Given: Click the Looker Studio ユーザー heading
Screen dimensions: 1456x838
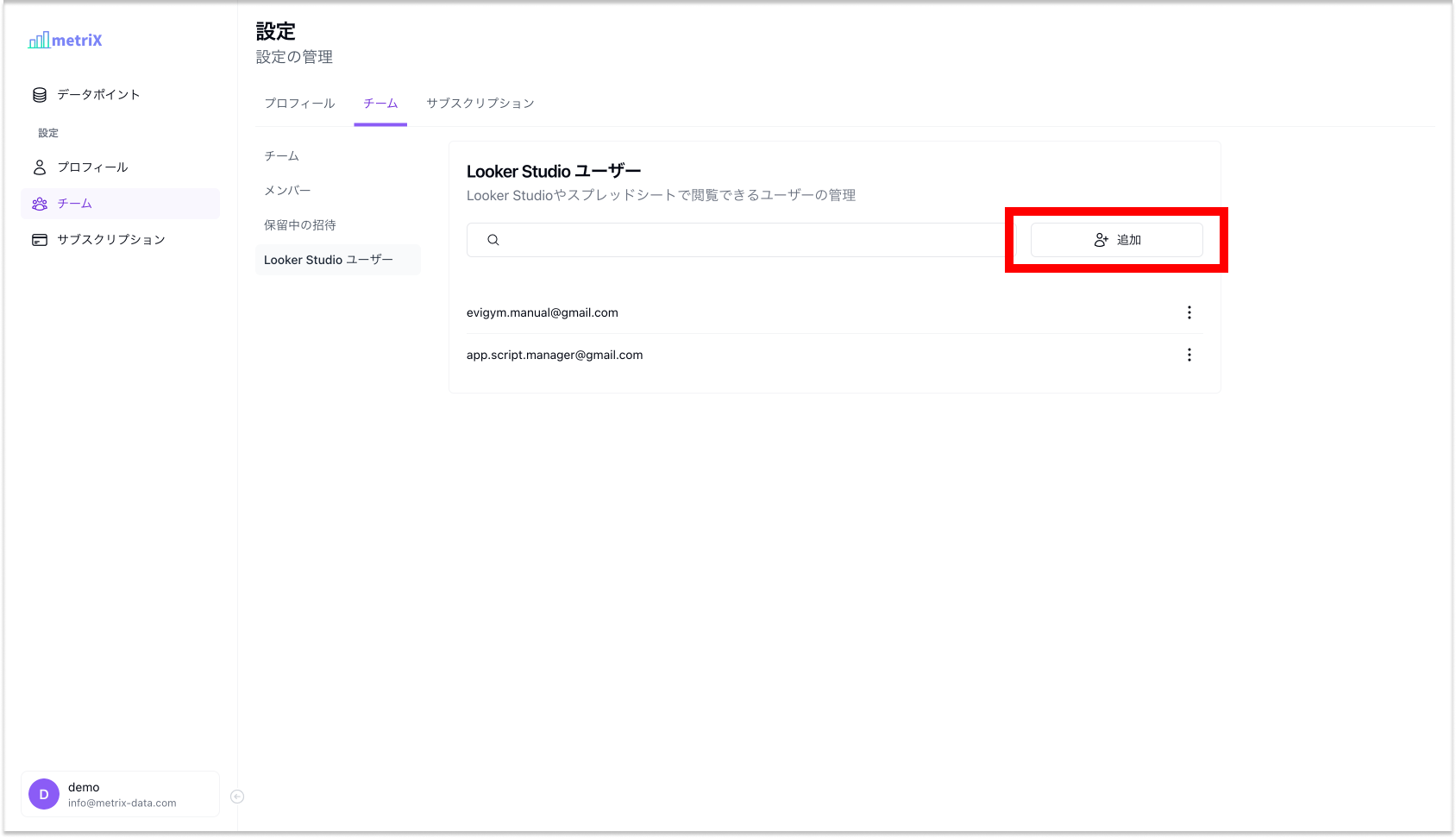Looking at the screenshot, I should point(554,172).
